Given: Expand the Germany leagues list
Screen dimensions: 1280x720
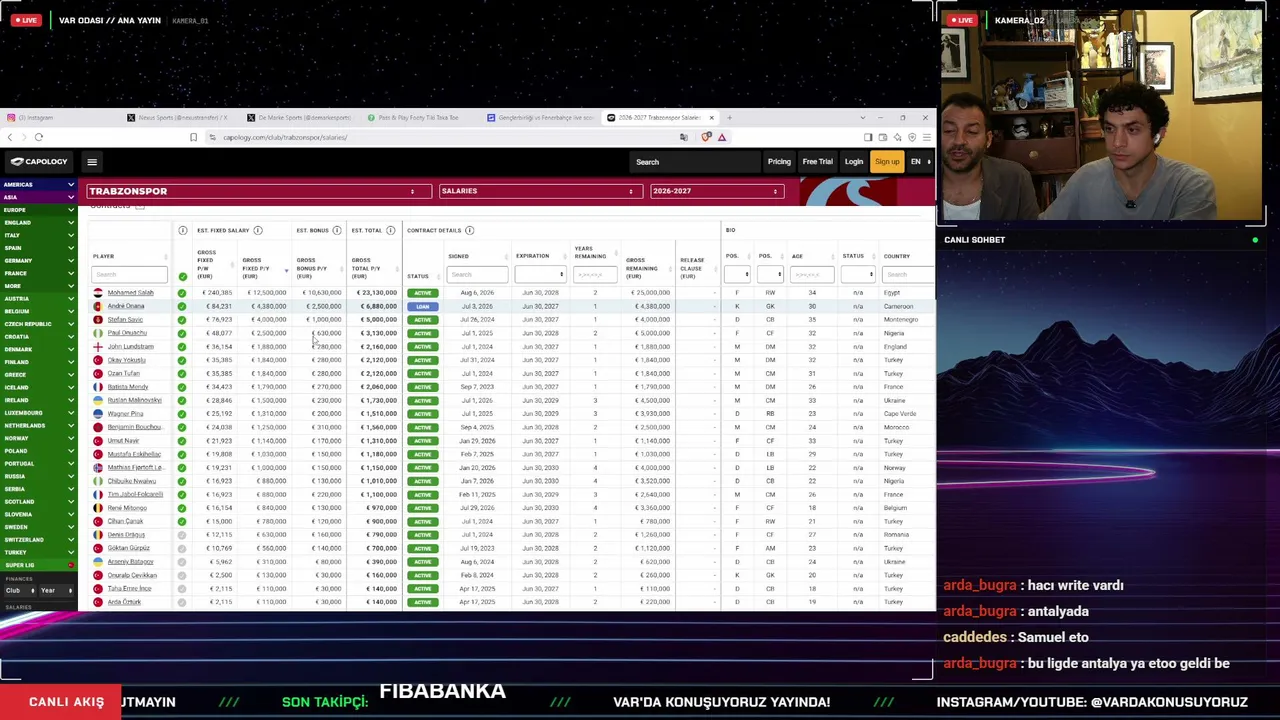Looking at the screenshot, I should [x=39, y=261].
